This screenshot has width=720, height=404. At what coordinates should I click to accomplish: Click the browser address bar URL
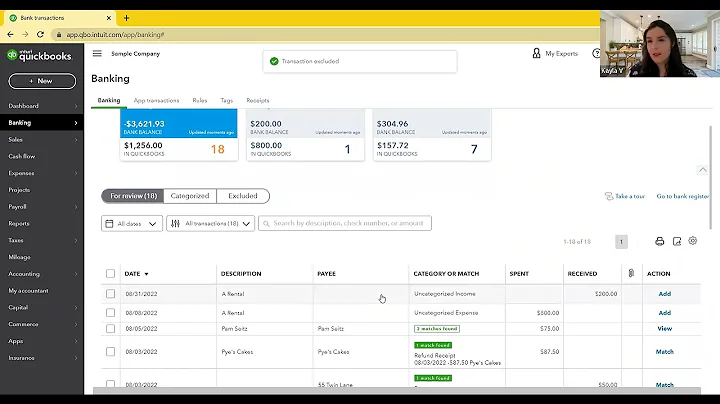pyautogui.click(x=115, y=34)
